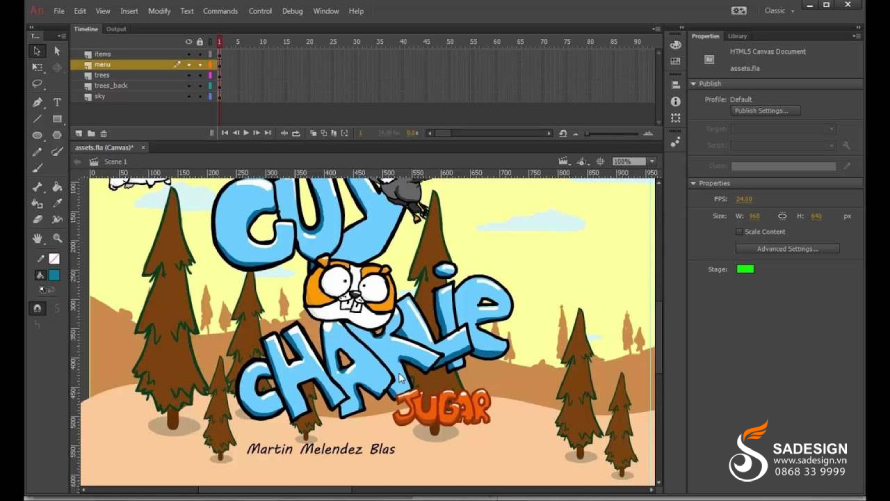Open the Insert menu

coord(129,11)
